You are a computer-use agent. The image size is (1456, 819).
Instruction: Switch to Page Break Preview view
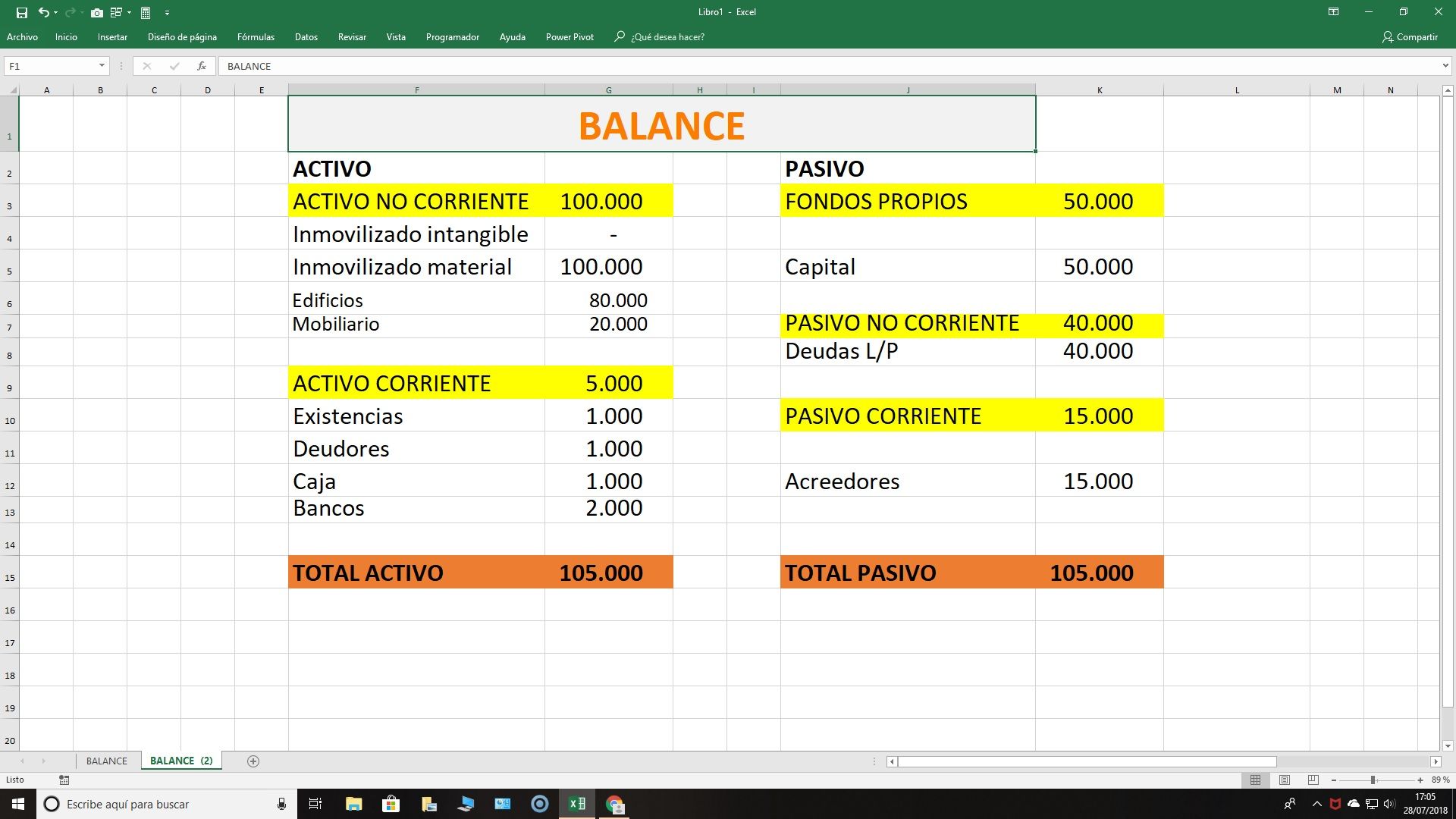pyautogui.click(x=1313, y=780)
